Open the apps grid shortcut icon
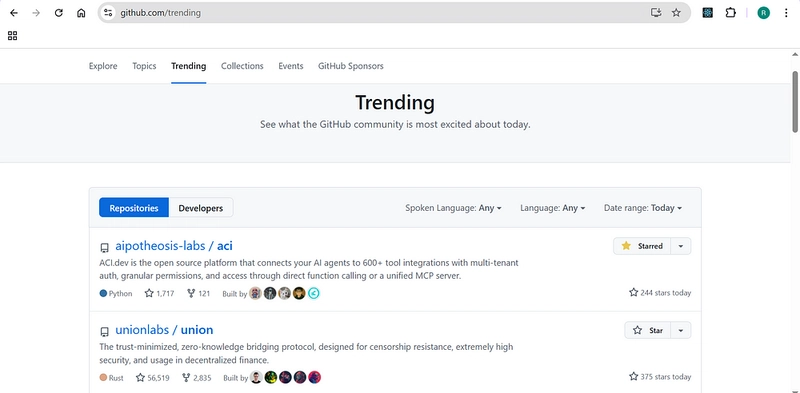This screenshot has width=800, height=393. tap(13, 36)
